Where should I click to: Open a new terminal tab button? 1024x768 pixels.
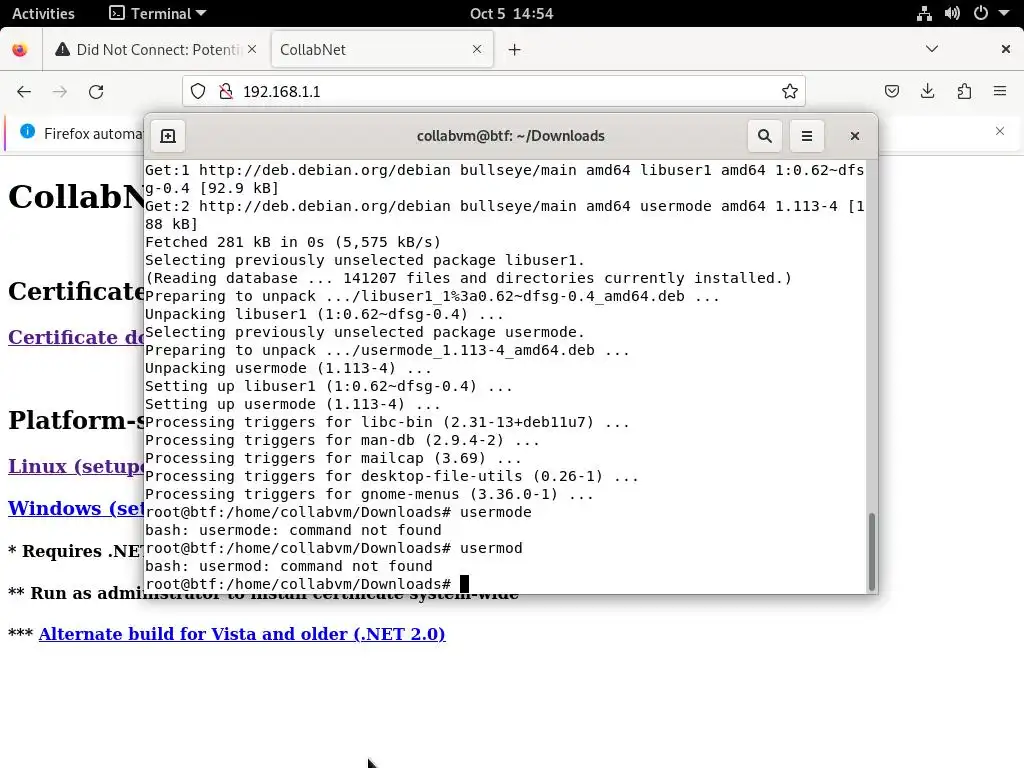click(x=168, y=136)
